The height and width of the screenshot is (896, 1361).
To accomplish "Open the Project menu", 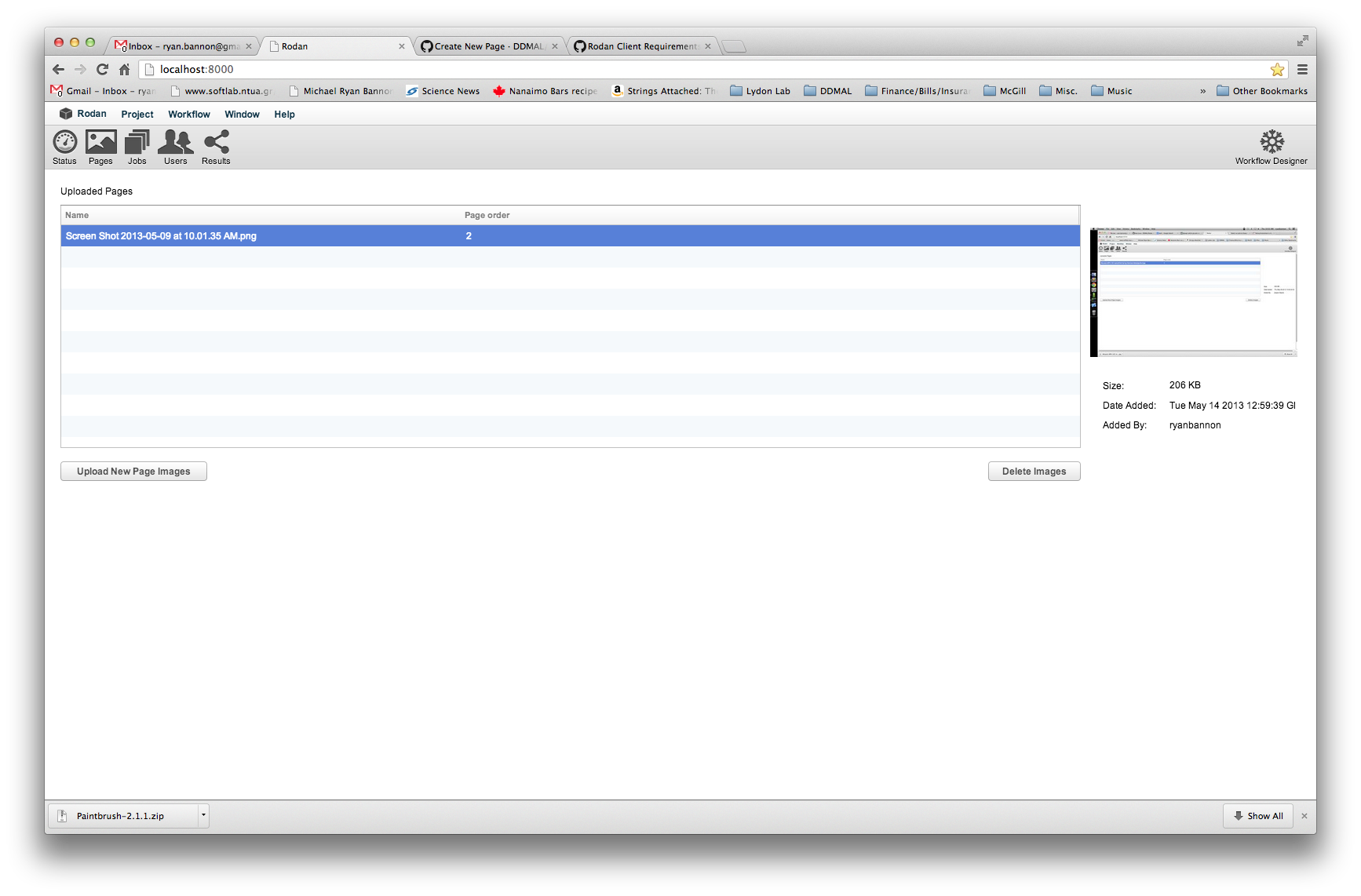I will 137,115.
